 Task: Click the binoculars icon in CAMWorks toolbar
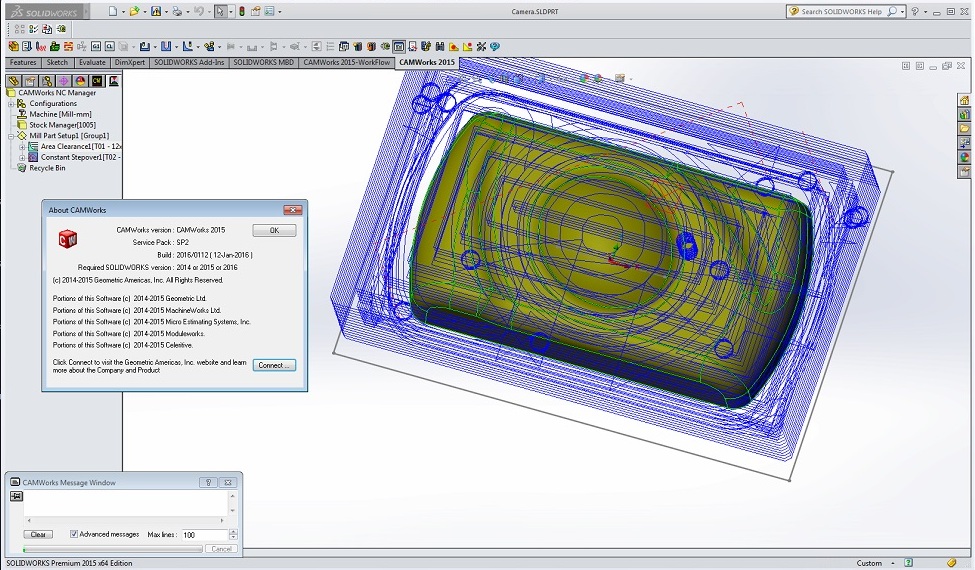point(440,46)
